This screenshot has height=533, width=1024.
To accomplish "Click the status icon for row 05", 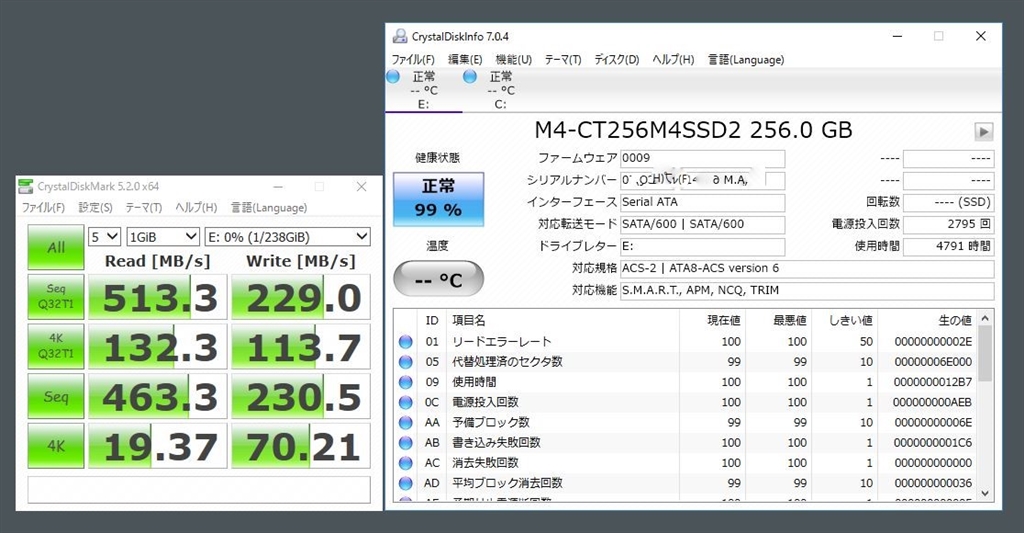I will coord(406,362).
